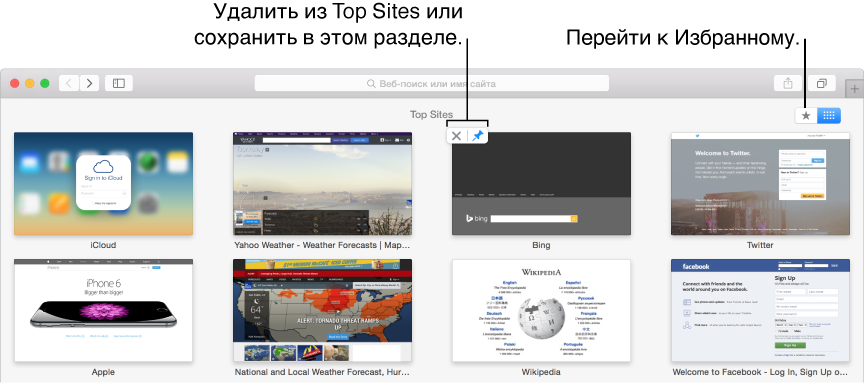Click 'Welcome to Facebook - Log In' label
Image resolution: width=866 pixels, height=384 pixels.
tap(760, 372)
